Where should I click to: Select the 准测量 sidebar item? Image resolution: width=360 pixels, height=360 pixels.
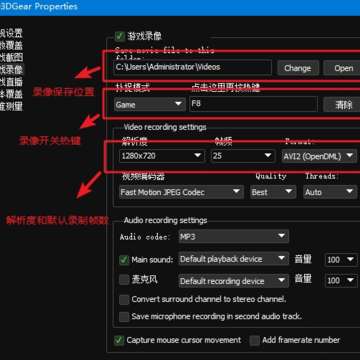tap(11, 106)
